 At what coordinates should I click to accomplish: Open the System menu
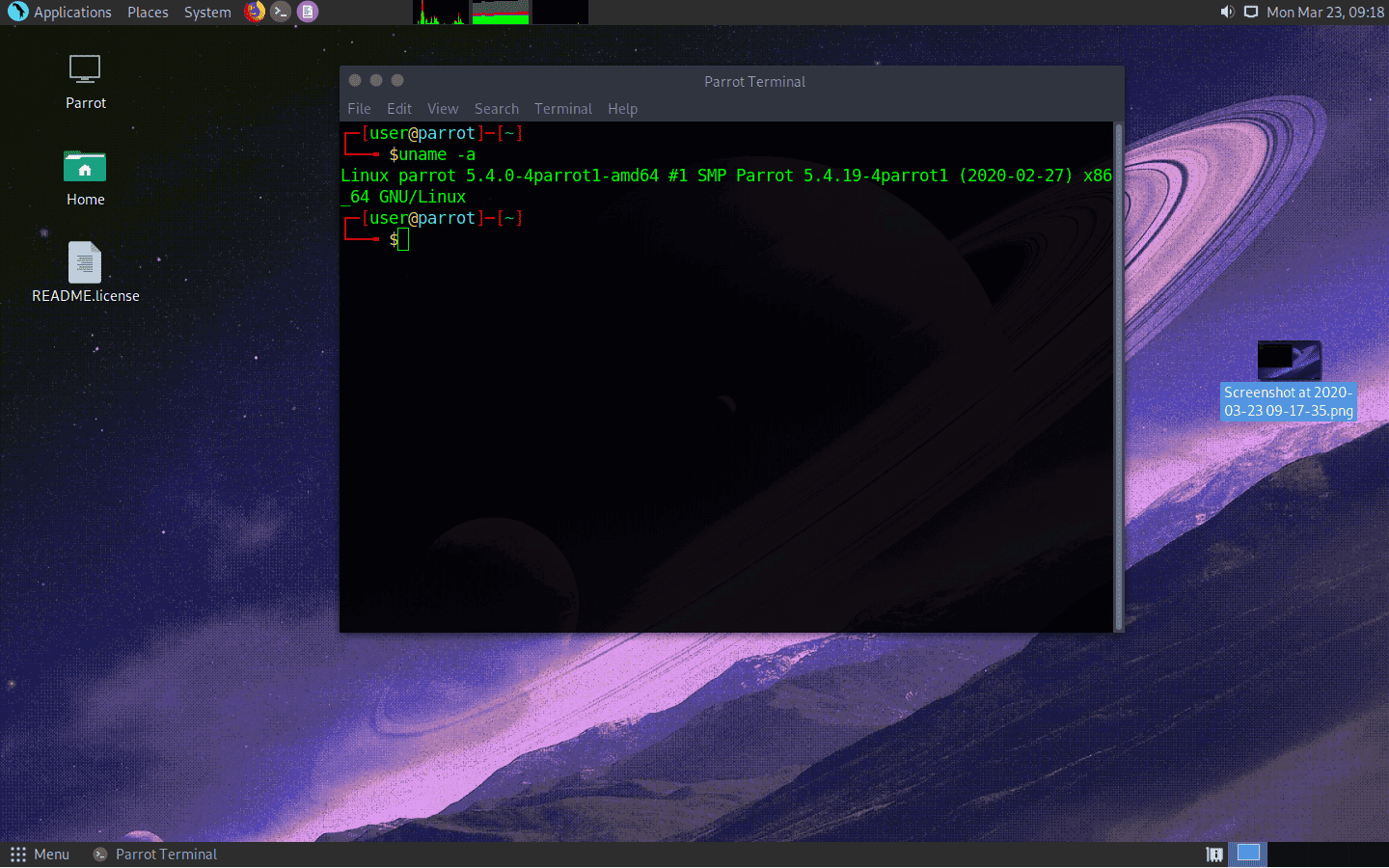point(207,13)
